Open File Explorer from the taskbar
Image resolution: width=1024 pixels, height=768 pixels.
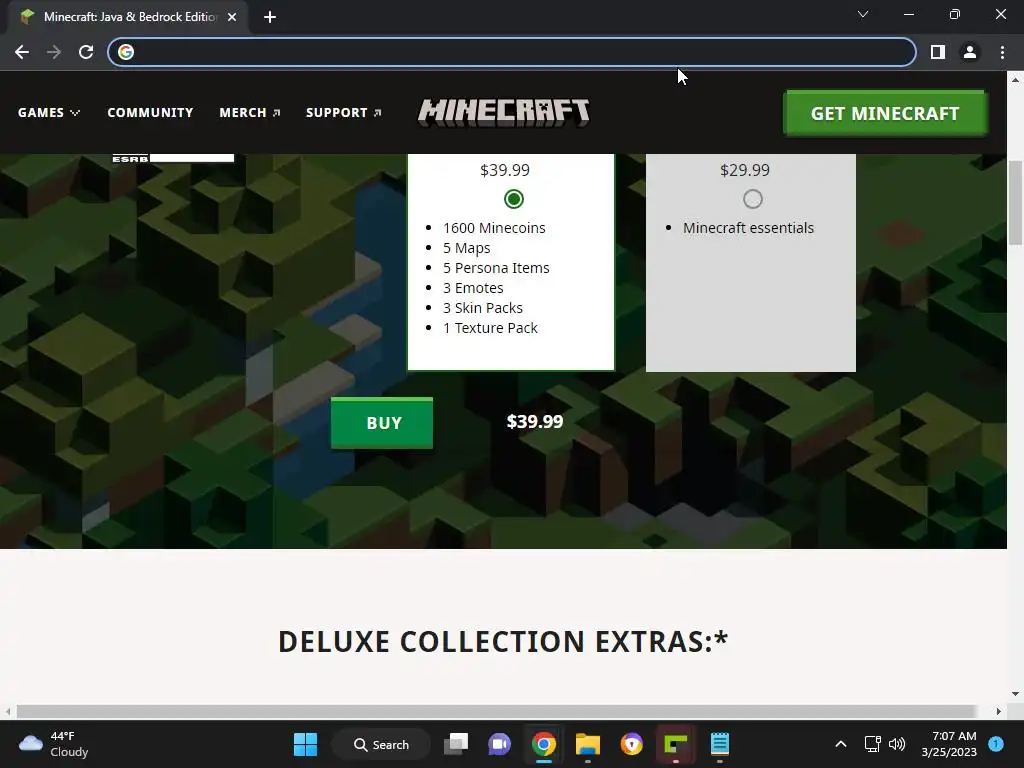(x=588, y=744)
